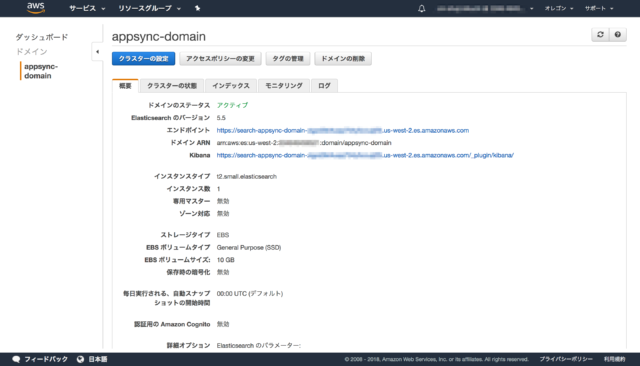Switch to the クラスターの状態 tab

[x=172, y=86]
